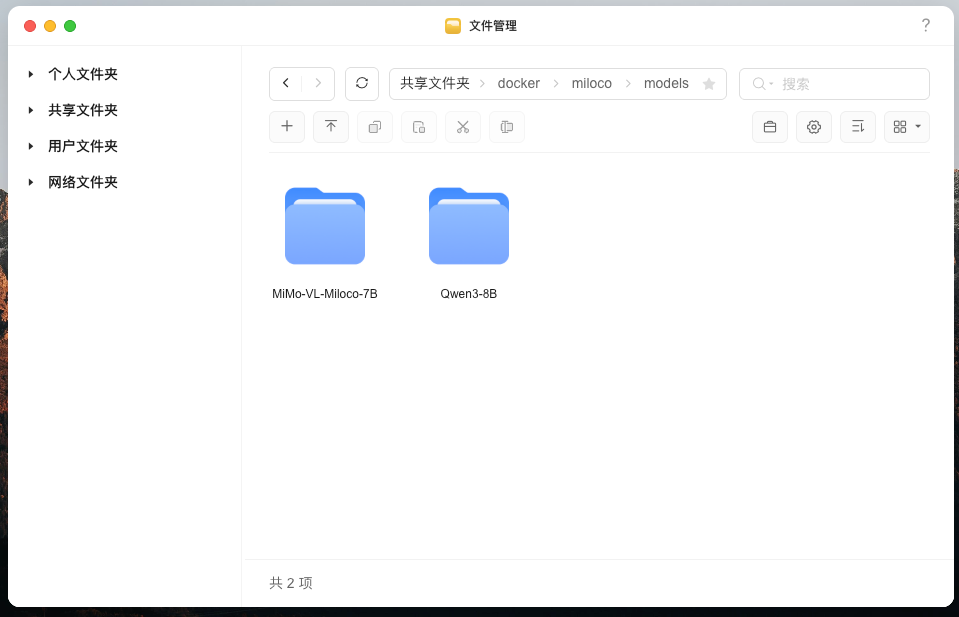Open the view mode dropdown
Image resolution: width=959 pixels, height=617 pixels.
click(906, 127)
